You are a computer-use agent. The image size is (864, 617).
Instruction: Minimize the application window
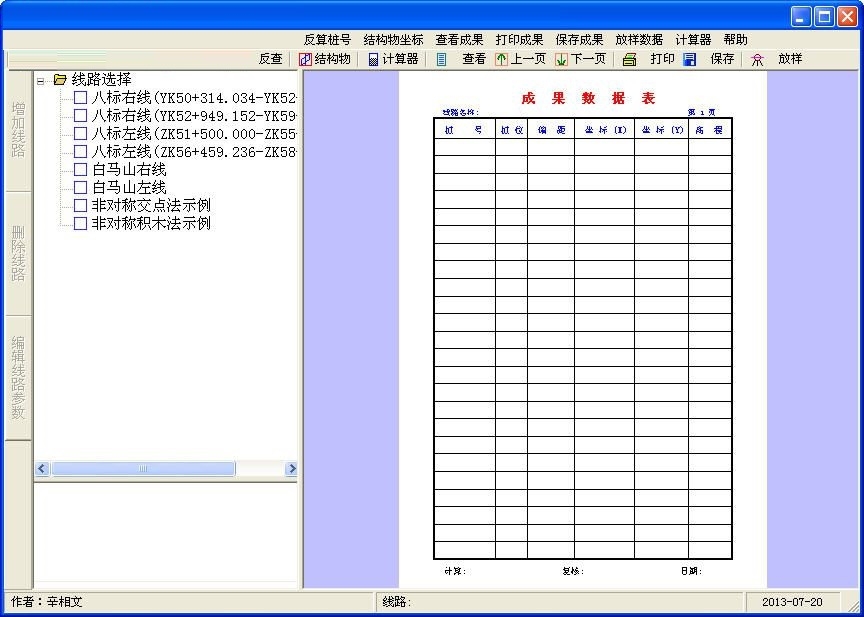(801, 17)
